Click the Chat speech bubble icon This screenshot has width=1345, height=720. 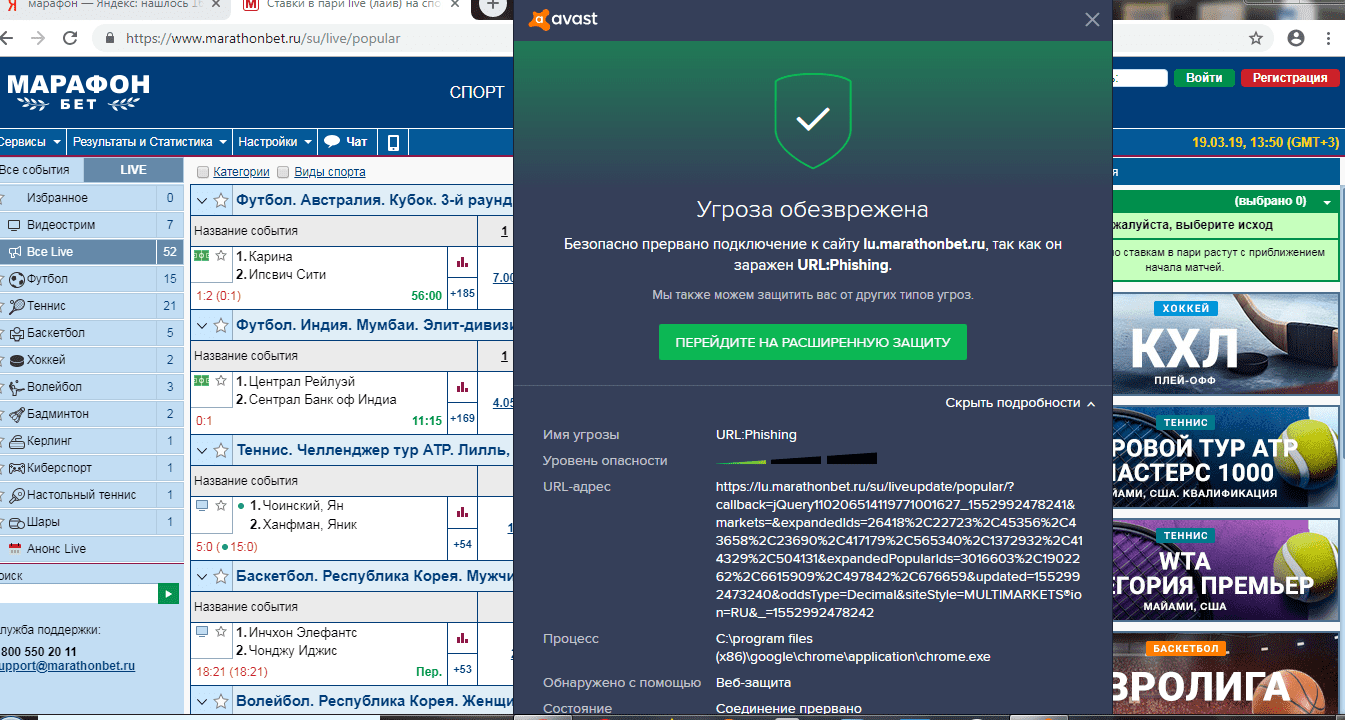(333, 142)
